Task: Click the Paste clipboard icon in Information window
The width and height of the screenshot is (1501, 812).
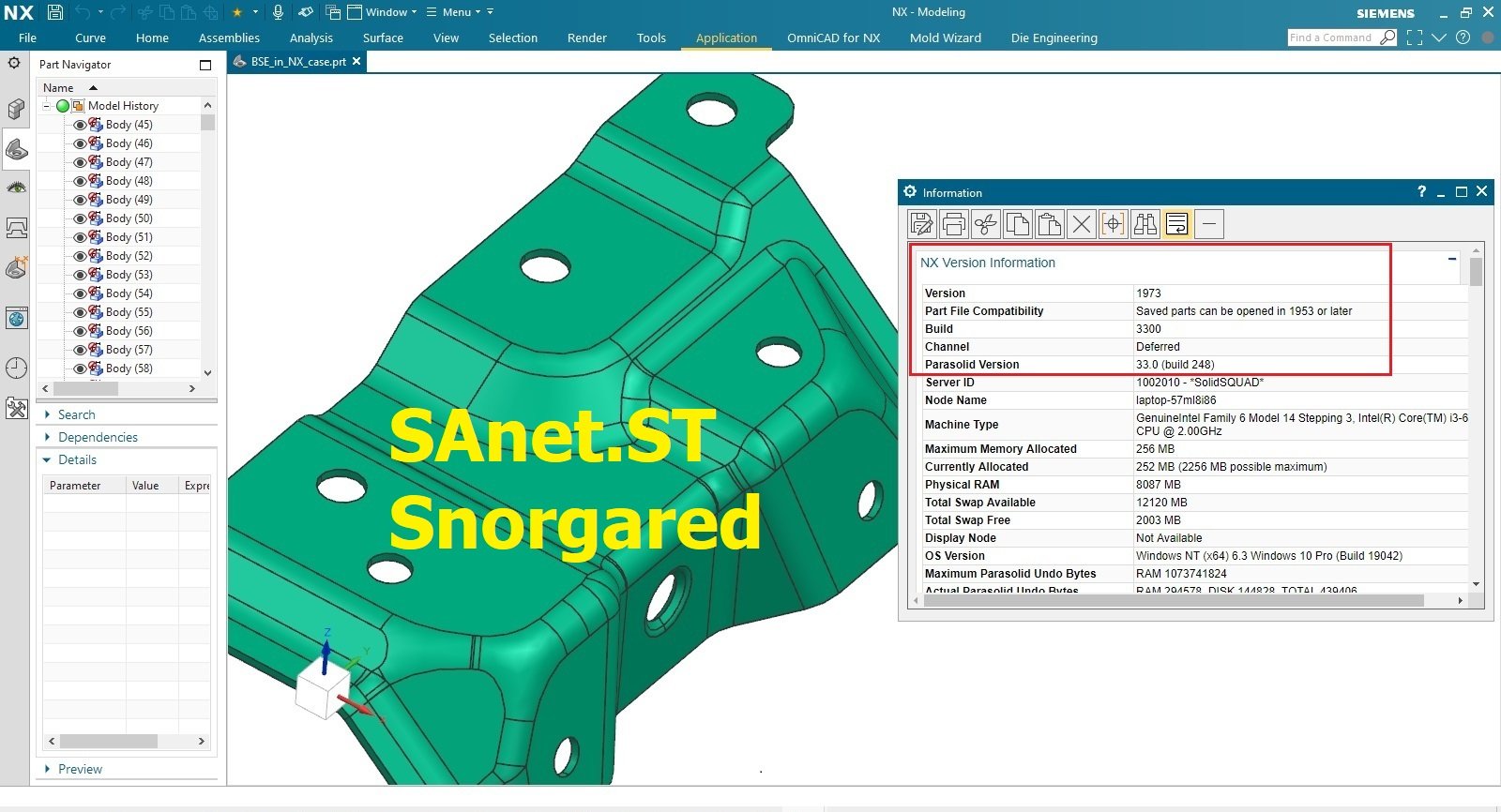Action: pyautogui.click(x=1050, y=224)
